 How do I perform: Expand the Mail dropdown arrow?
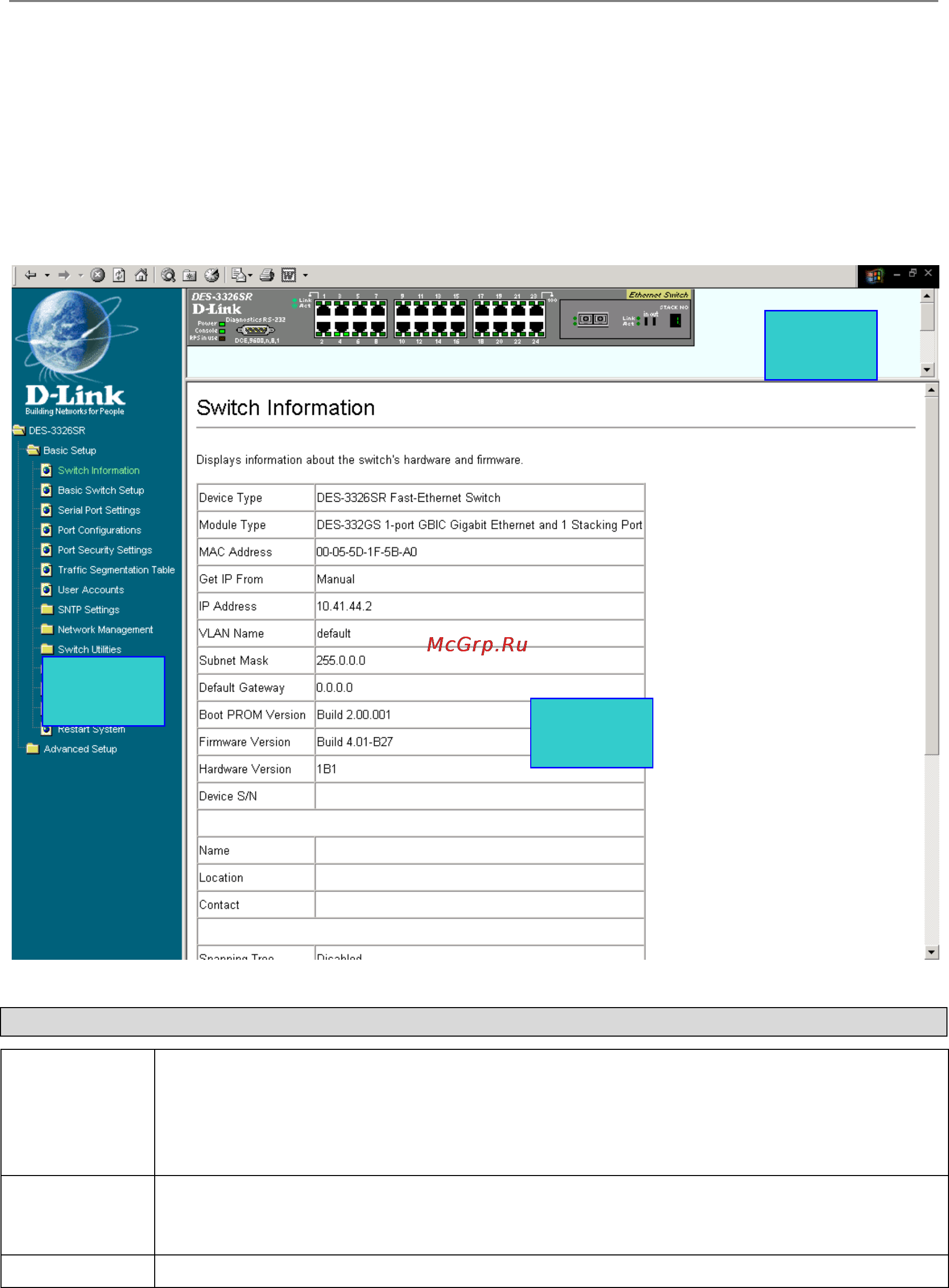click(250, 276)
